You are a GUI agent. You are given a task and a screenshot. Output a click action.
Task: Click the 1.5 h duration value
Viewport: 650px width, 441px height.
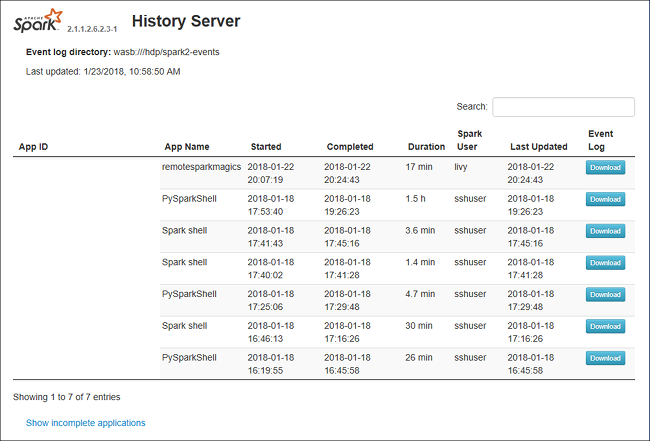click(x=415, y=199)
